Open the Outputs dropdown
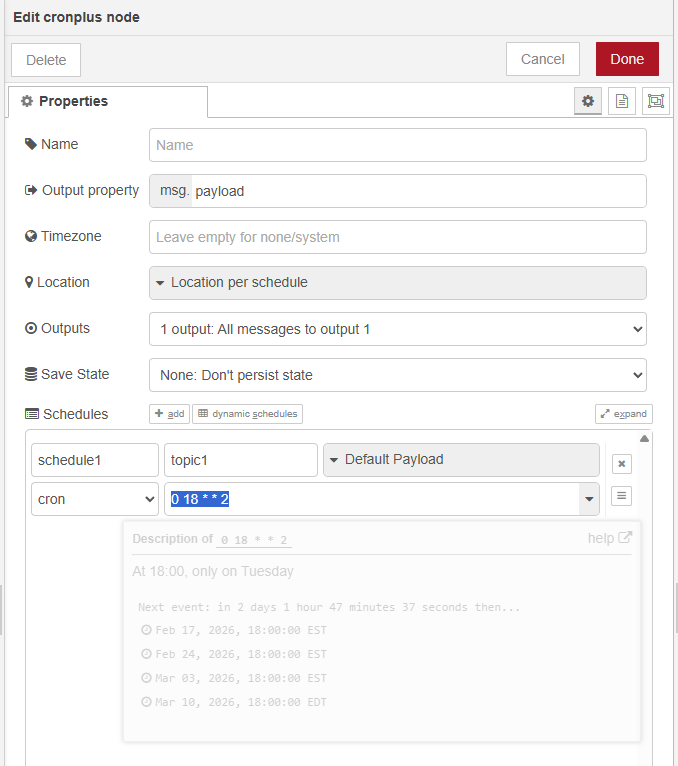 click(x=397, y=329)
